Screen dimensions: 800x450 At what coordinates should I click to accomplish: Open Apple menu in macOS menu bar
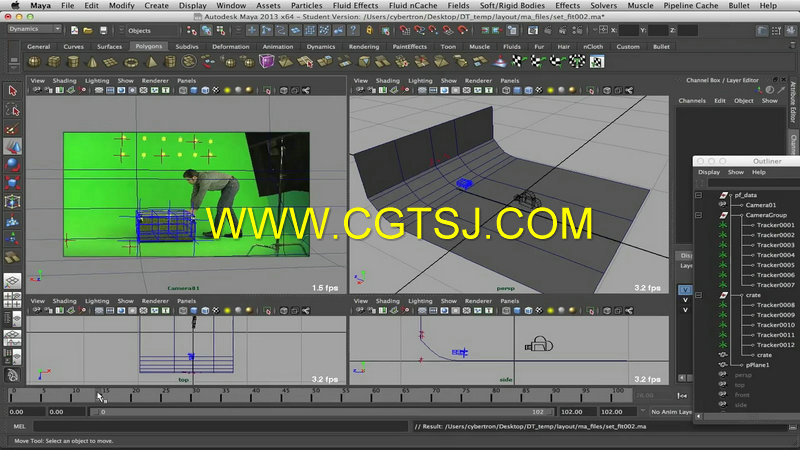click(x=15, y=6)
